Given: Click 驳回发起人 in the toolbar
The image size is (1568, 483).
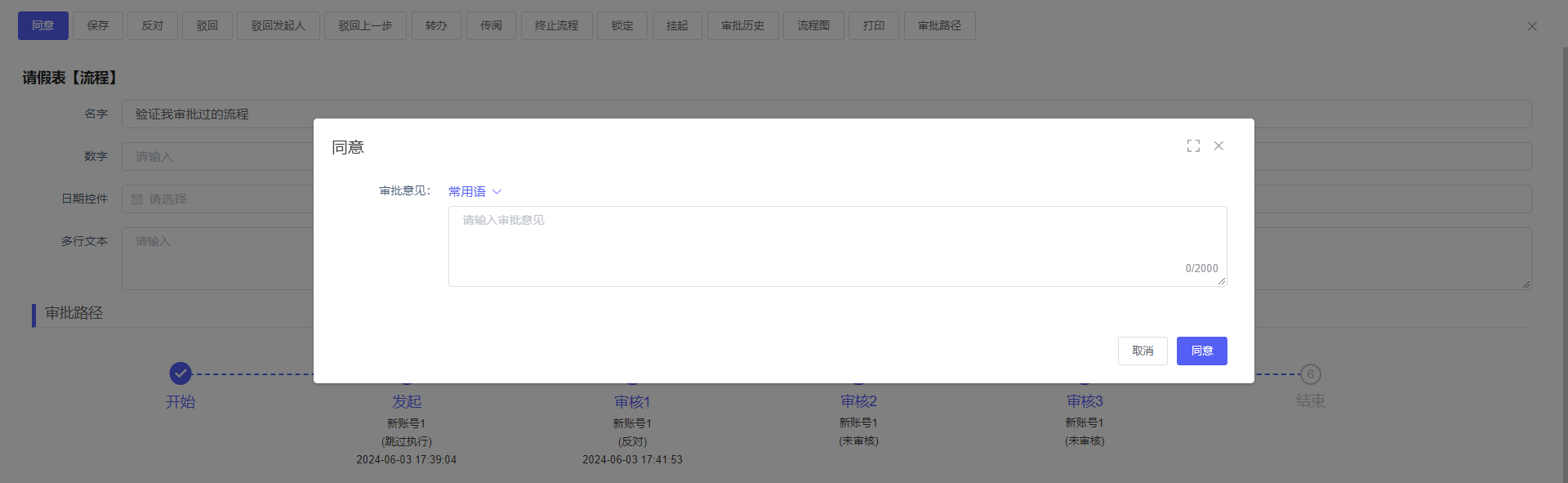Looking at the screenshot, I should pos(278,26).
